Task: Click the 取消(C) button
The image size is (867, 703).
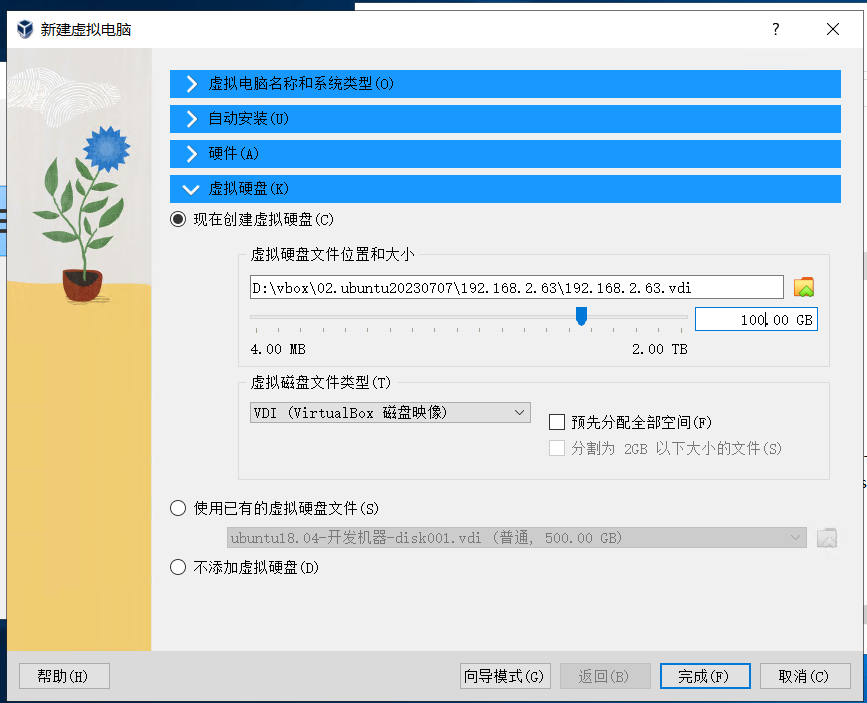Action: (805, 676)
